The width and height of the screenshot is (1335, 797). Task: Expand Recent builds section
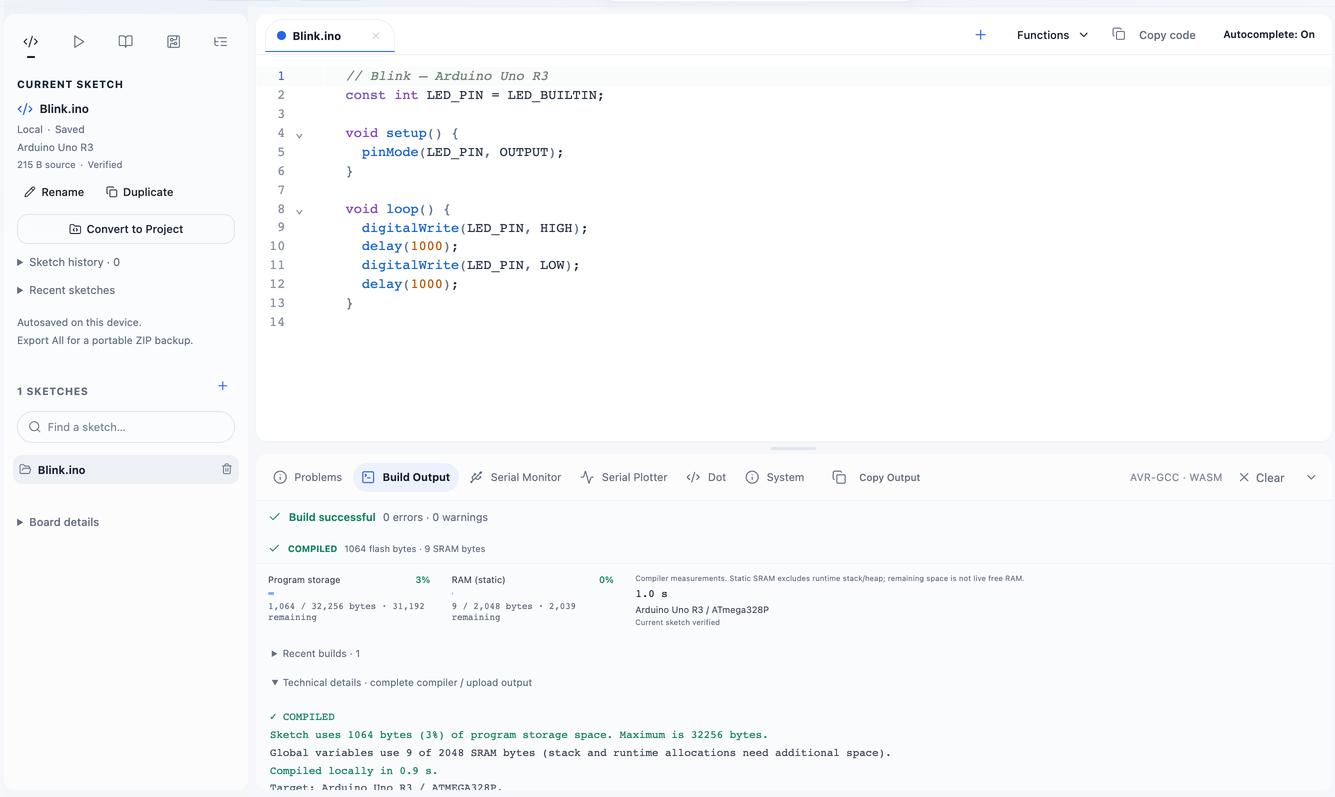pyautogui.click(x=315, y=654)
